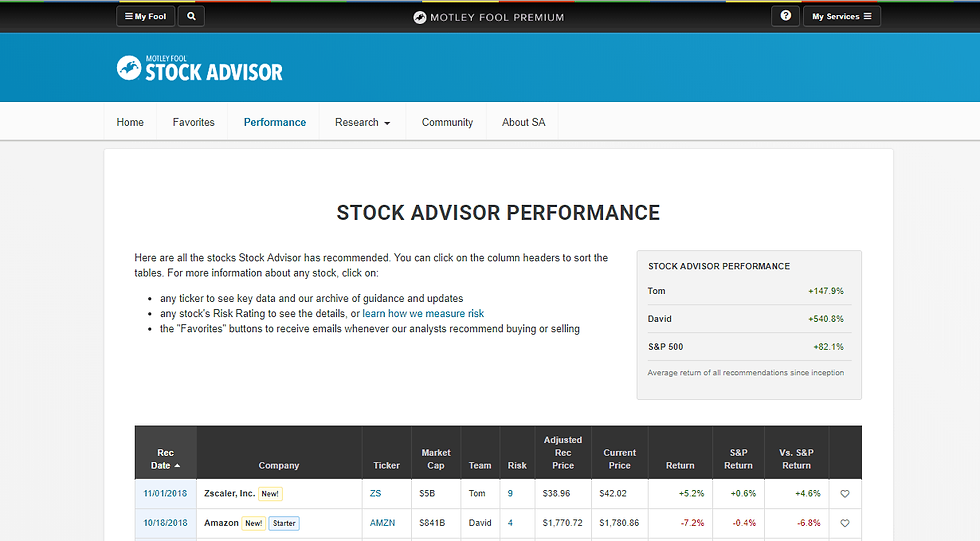Click Amazon risk rating 4
The height and width of the screenshot is (541, 980).
[x=510, y=523]
